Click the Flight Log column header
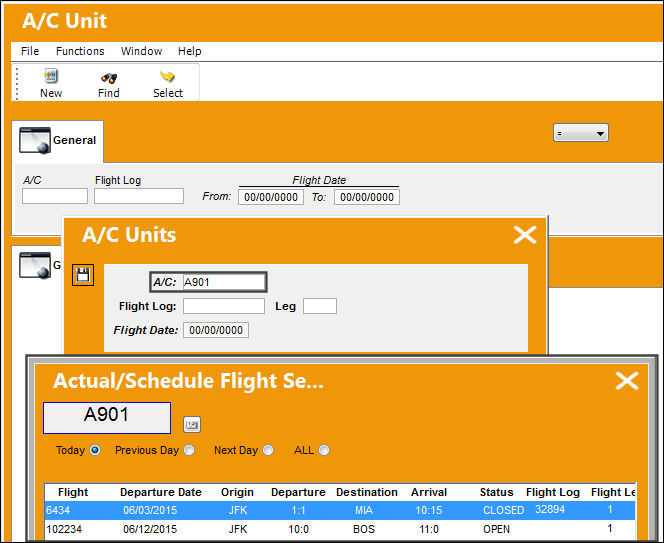Image resolution: width=664 pixels, height=543 pixels. [553, 492]
